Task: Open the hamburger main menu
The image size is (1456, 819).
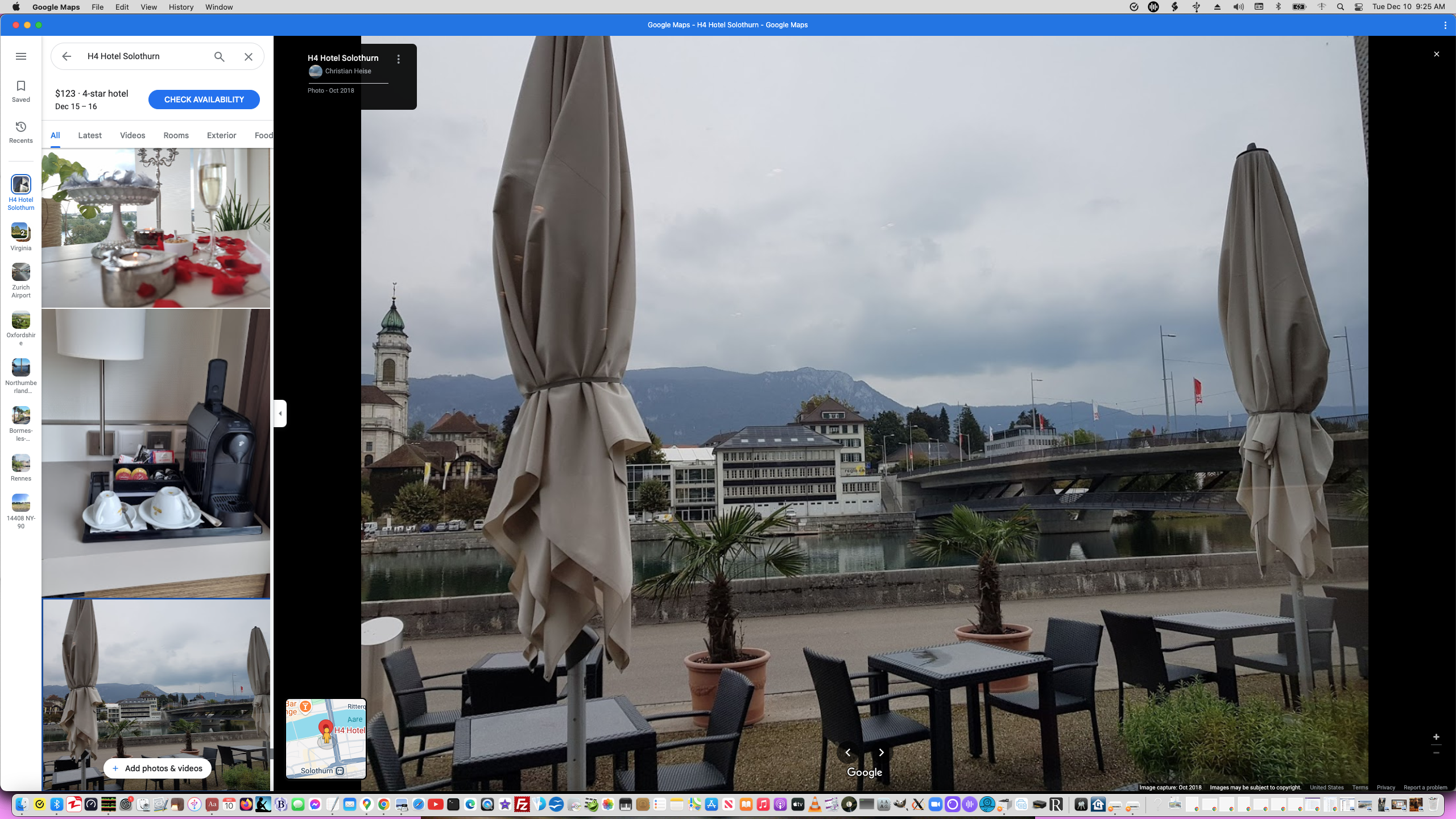Action: [x=21, y=56]
